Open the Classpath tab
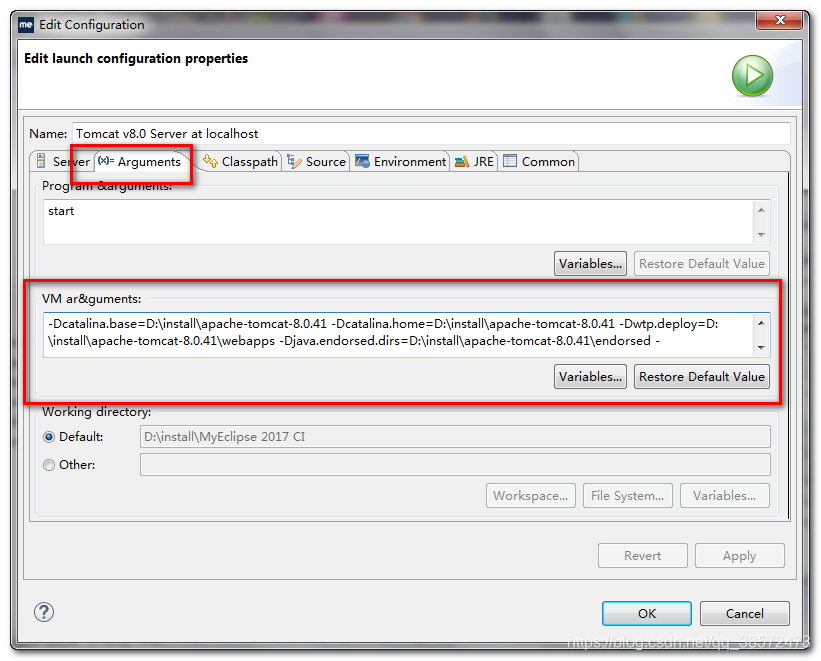821x661 pixels. coord(240,161)
